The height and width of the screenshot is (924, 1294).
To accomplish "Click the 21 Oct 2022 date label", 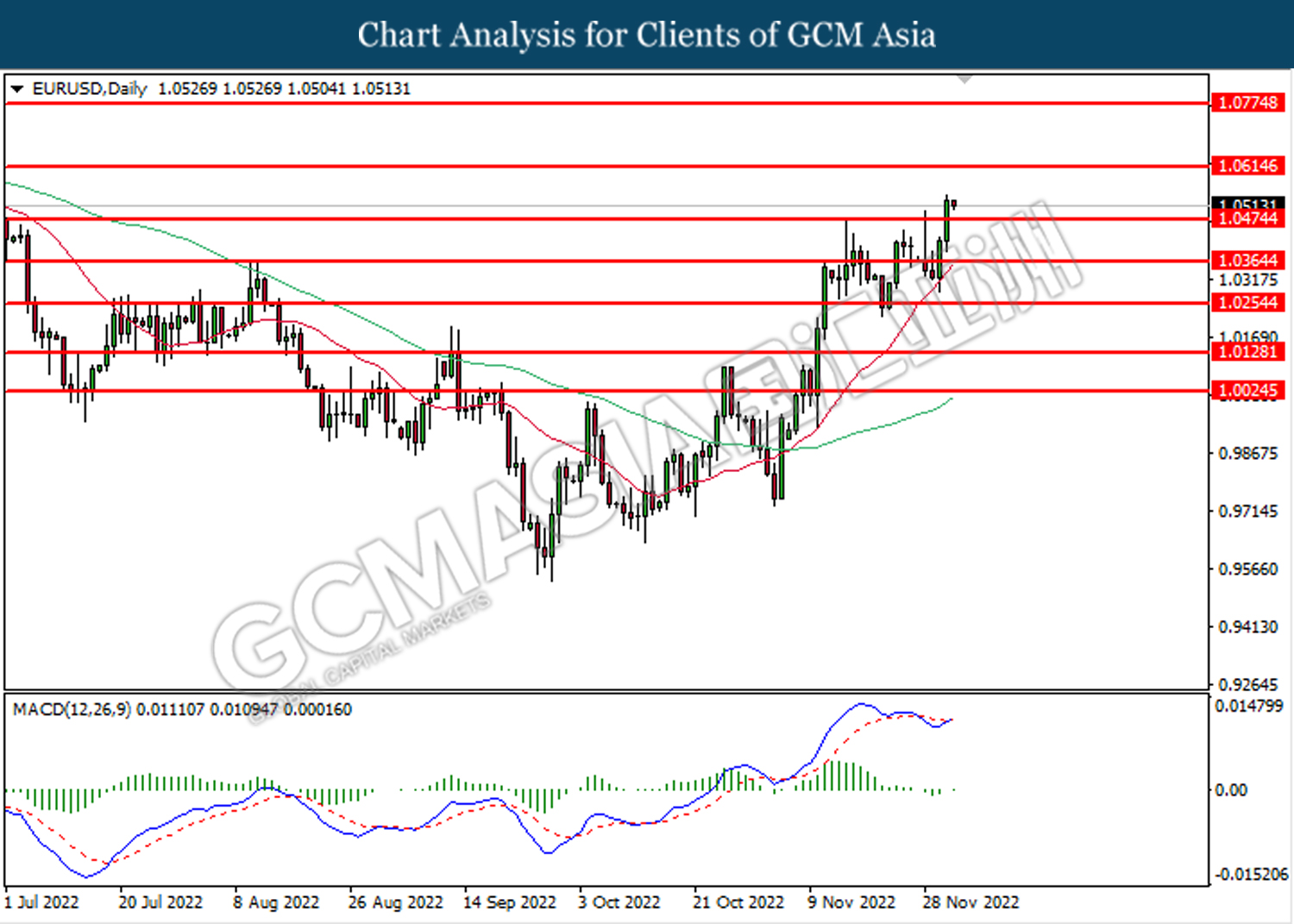I will pyautogui.click(x=738, y=902).
